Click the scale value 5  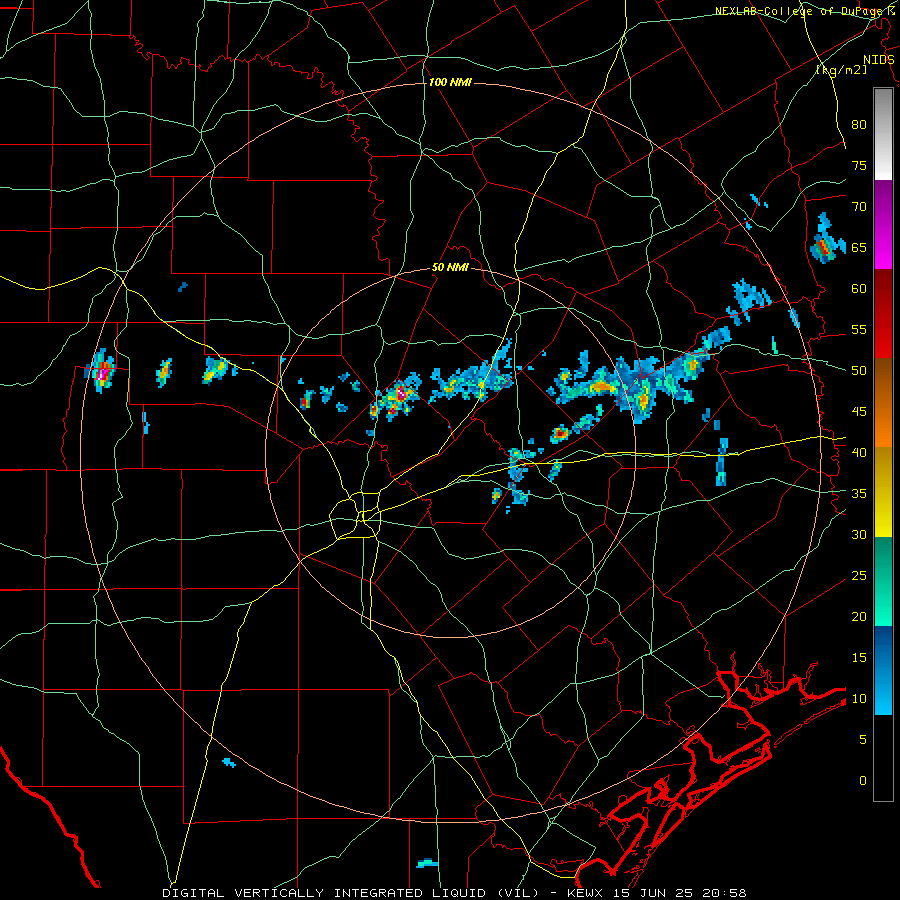(863, 739)
